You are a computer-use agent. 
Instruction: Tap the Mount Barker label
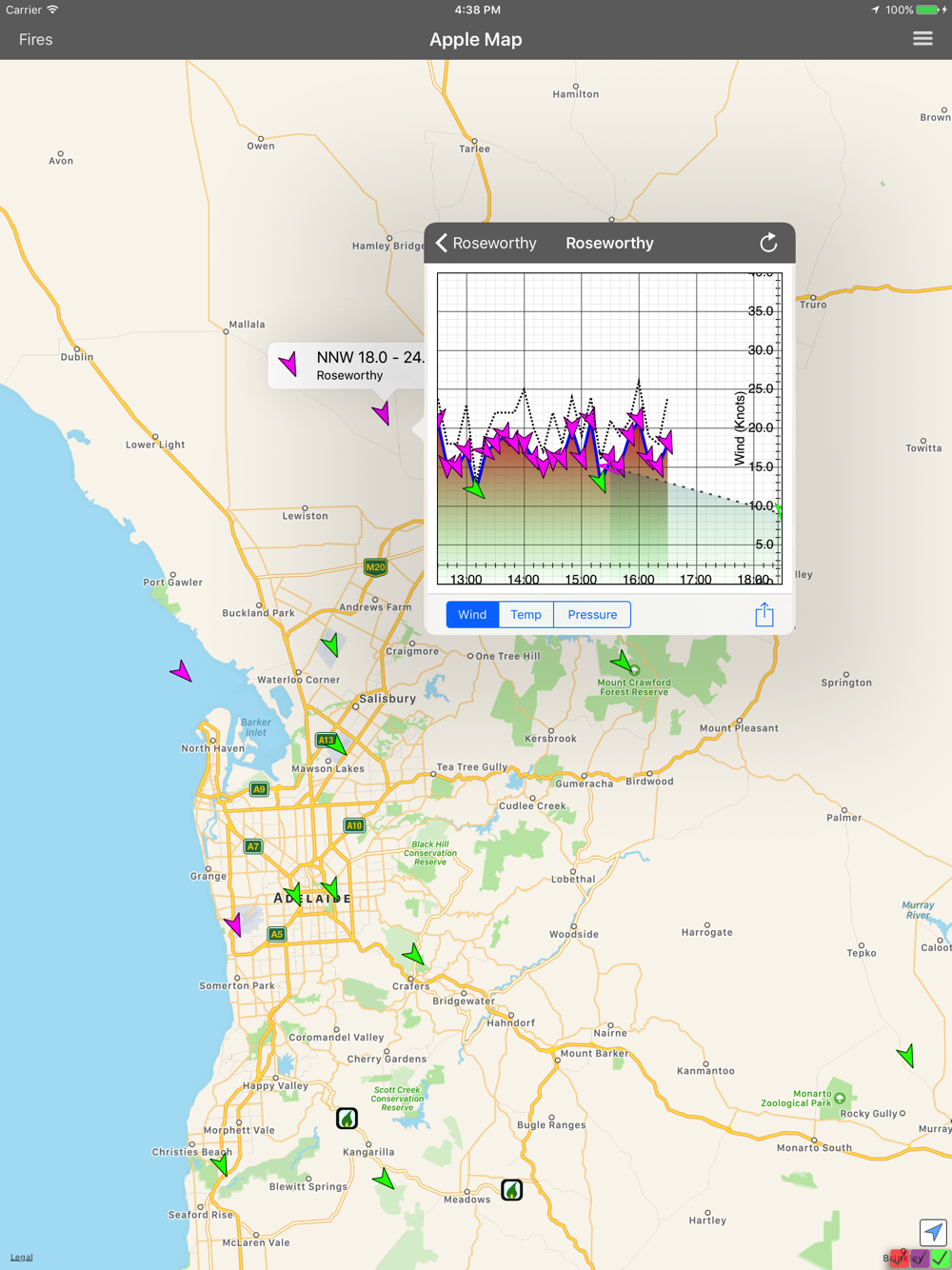coord(595,1054)
